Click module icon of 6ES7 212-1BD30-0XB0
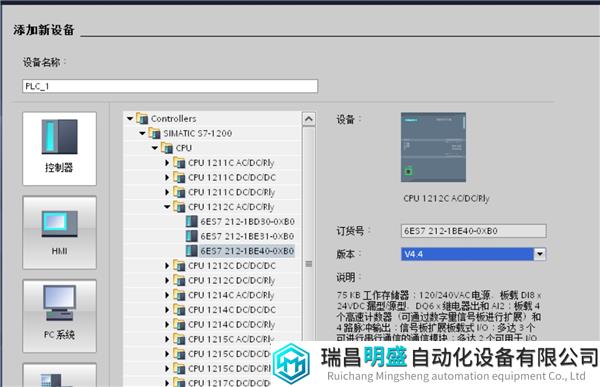The image size is (600, 387). pyautogui.click(x=191, y=221)
